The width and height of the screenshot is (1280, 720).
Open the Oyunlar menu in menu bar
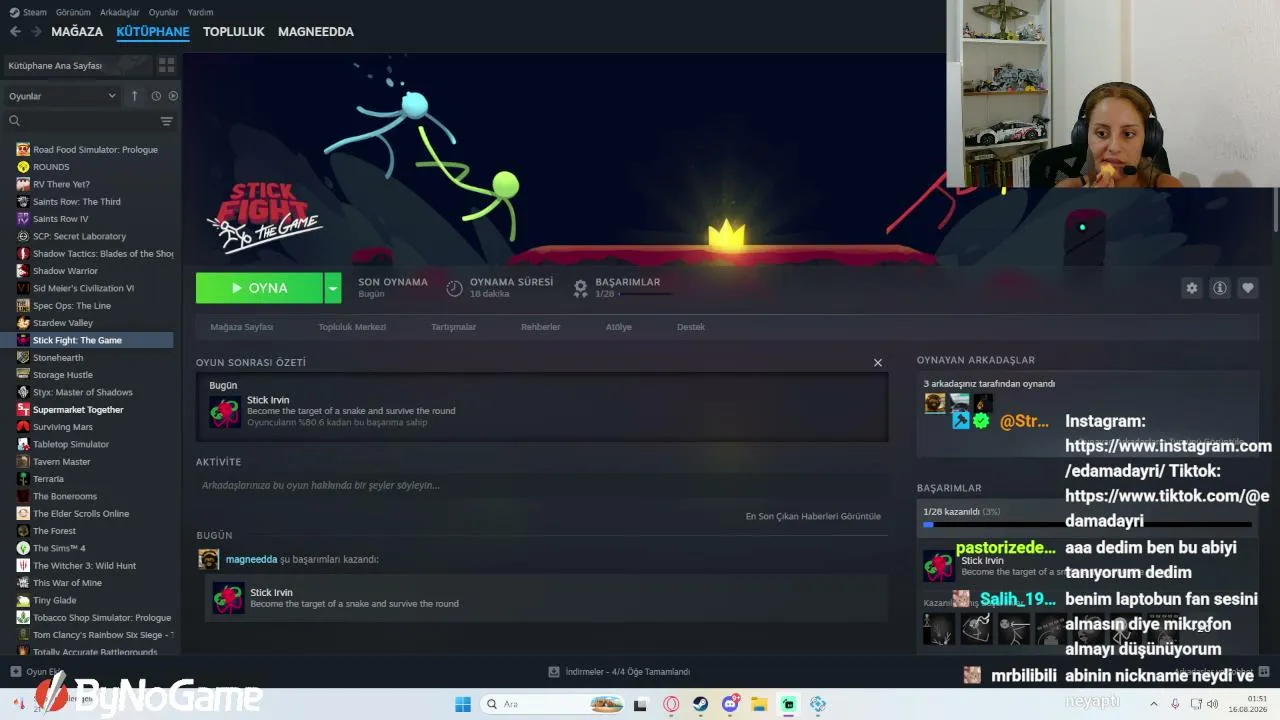pyautogui.click(x=164, y=12)
